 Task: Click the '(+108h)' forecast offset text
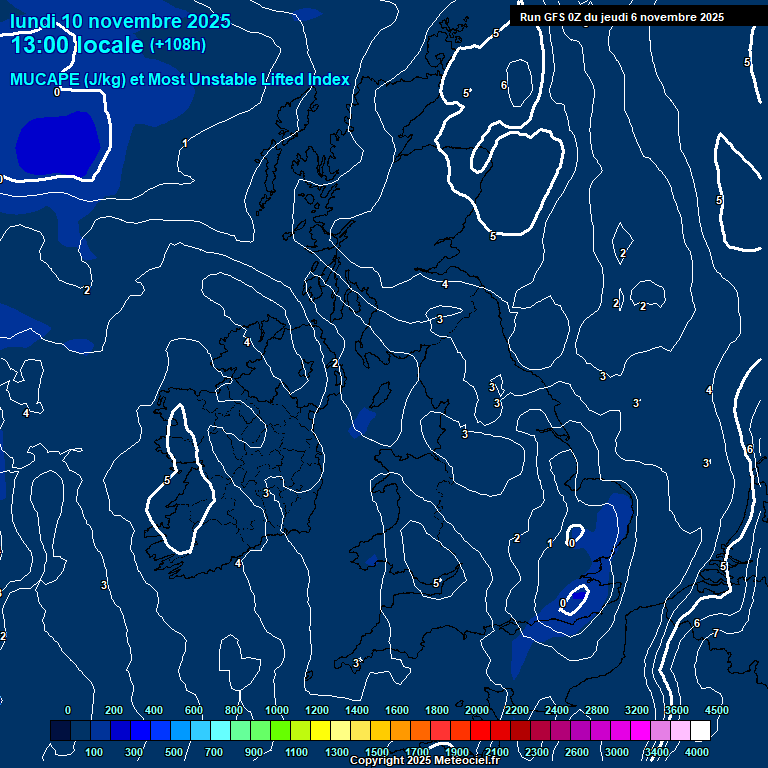178,45
